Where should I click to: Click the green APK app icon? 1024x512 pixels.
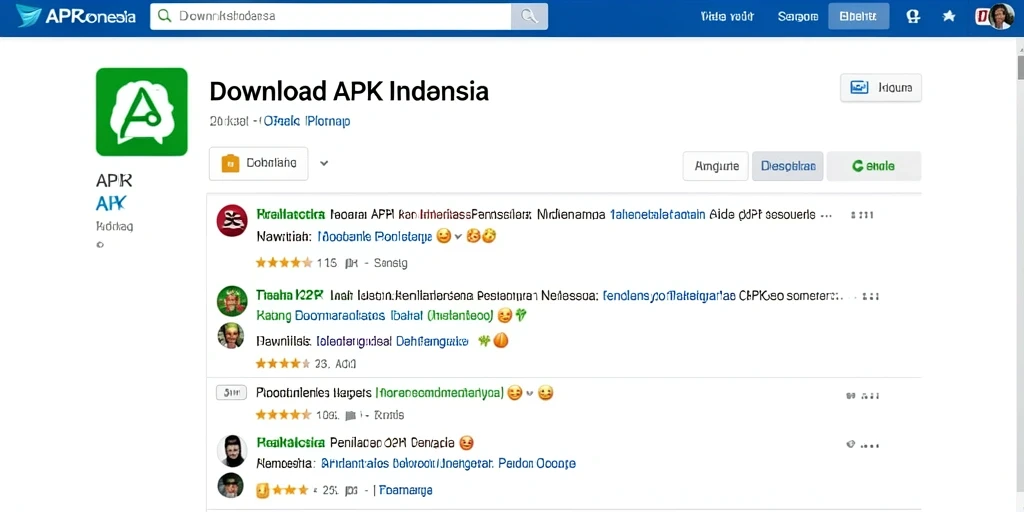(142, 112)
